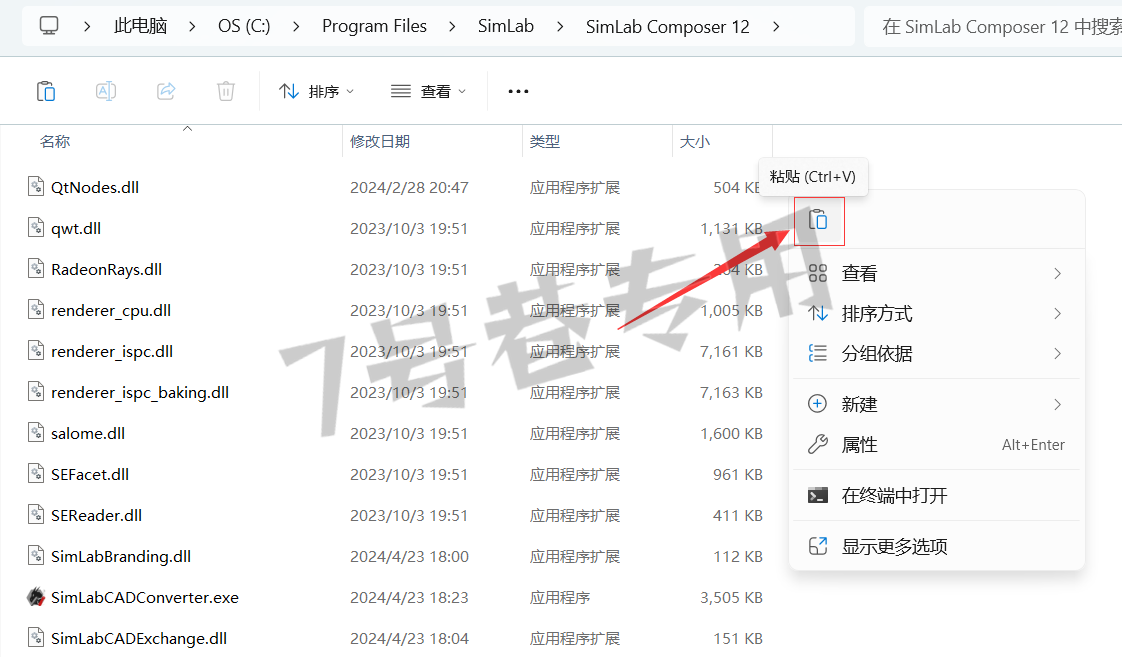The image size is (1122, 657).
Task: Click SimLab Composer 12 in the address bar
Action: click(x=668, y=26)
